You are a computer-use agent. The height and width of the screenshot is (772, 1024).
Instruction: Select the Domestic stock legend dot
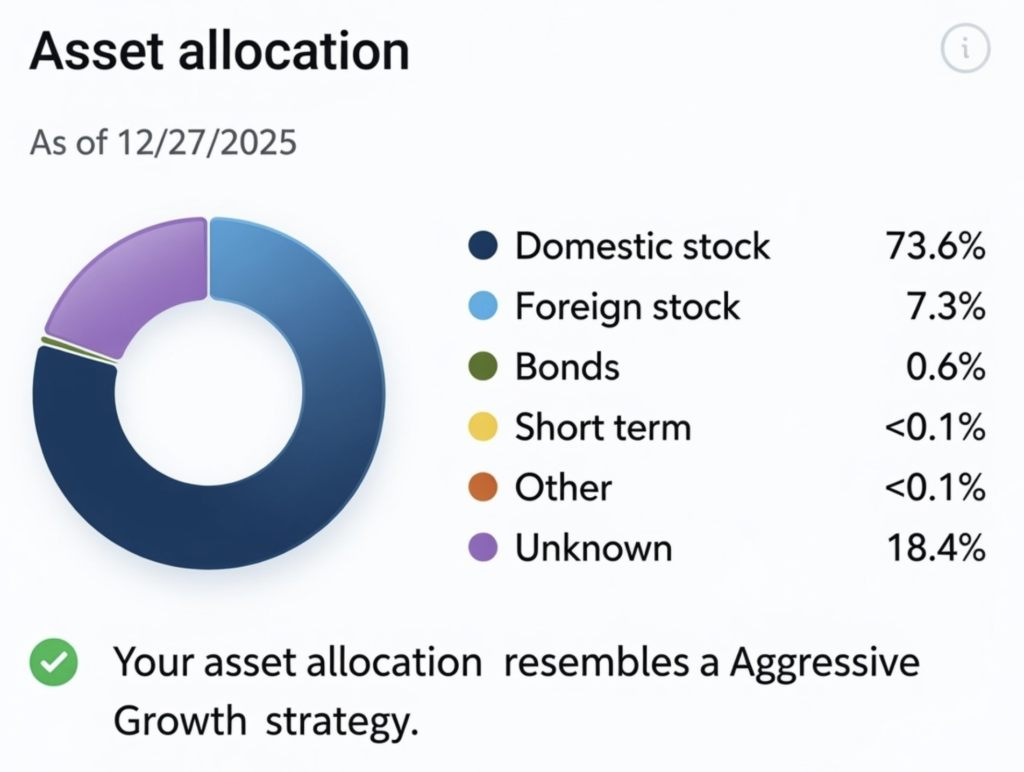tap(483, 246)
